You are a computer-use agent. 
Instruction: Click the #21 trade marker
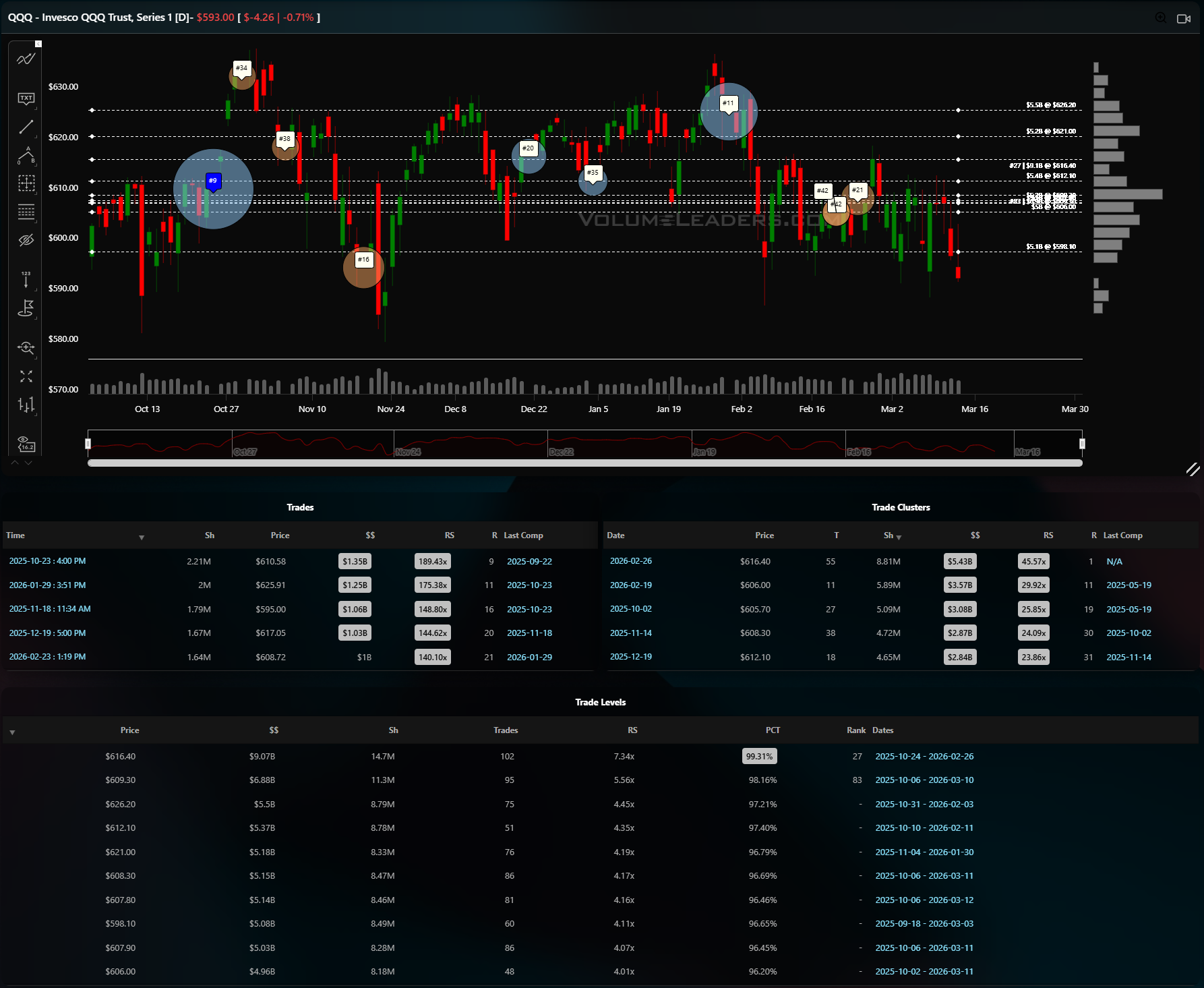click(857, 190)
